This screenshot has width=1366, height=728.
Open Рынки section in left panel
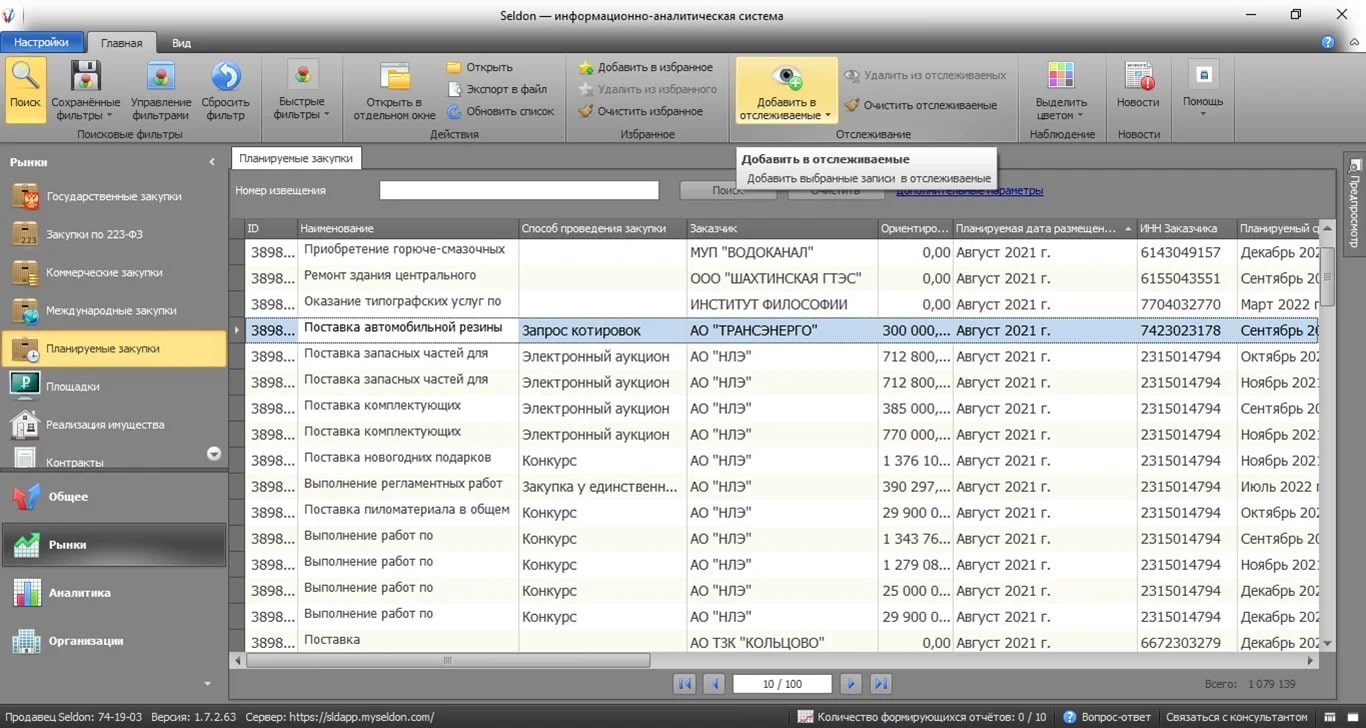pyautogui.click(x=114, y=545)
